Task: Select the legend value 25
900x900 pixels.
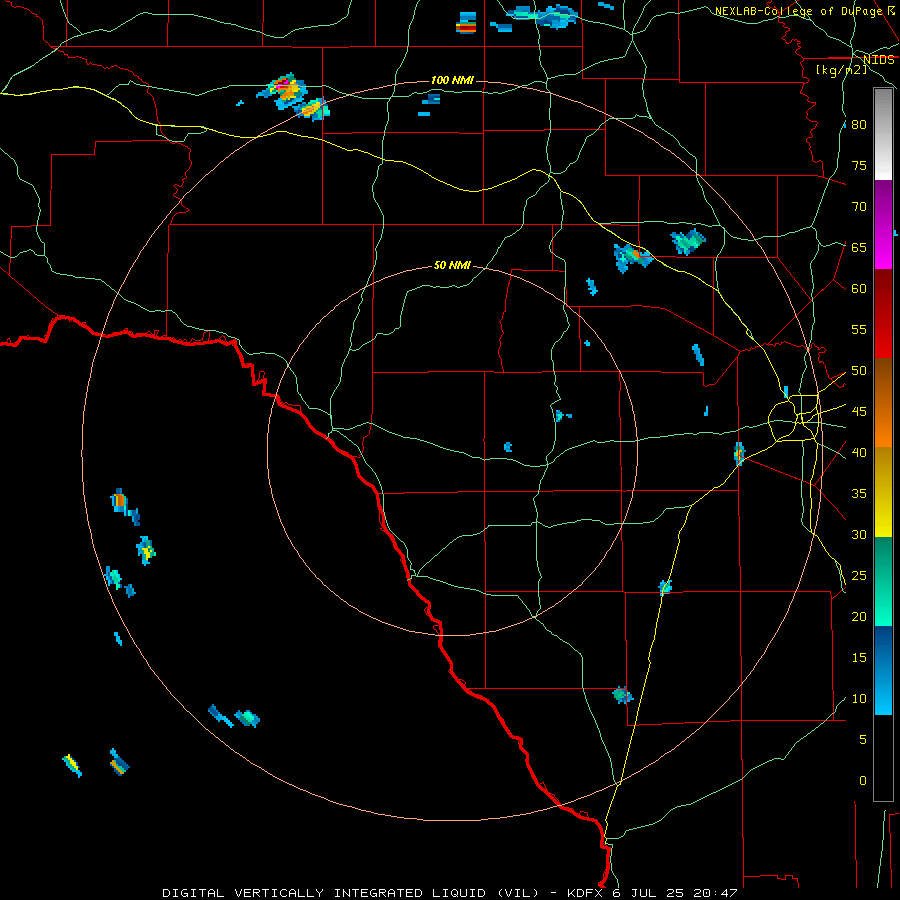Action: coord(859,576)
